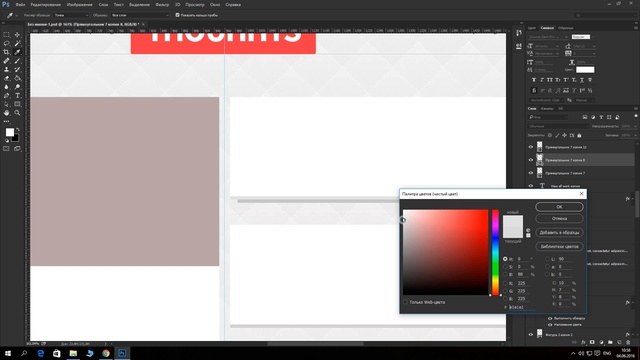Open blend mode dropdown 'Обычные'
Image resolution: width=640 pixels, height=360 pixels.
558,126
